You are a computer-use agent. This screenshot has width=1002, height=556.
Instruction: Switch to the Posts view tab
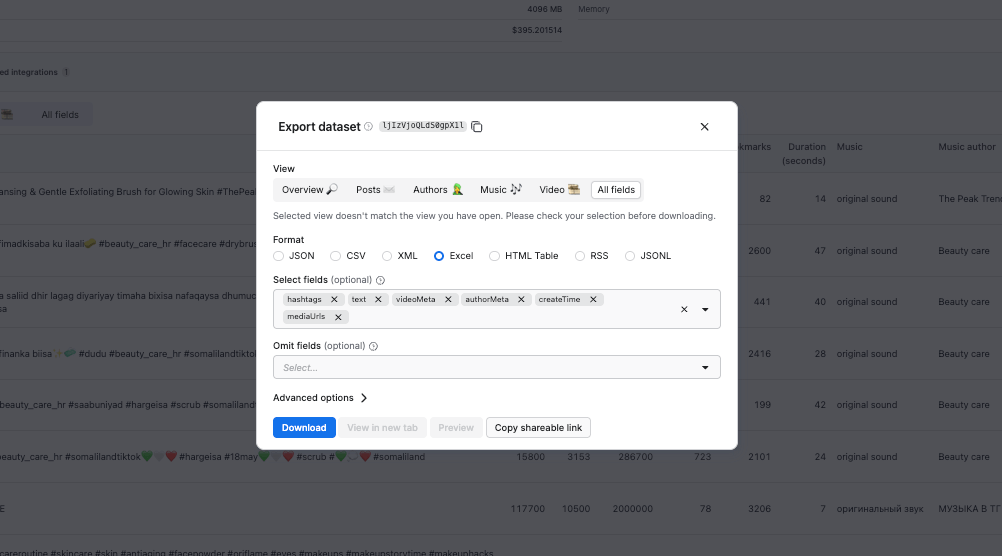(375, 190)
